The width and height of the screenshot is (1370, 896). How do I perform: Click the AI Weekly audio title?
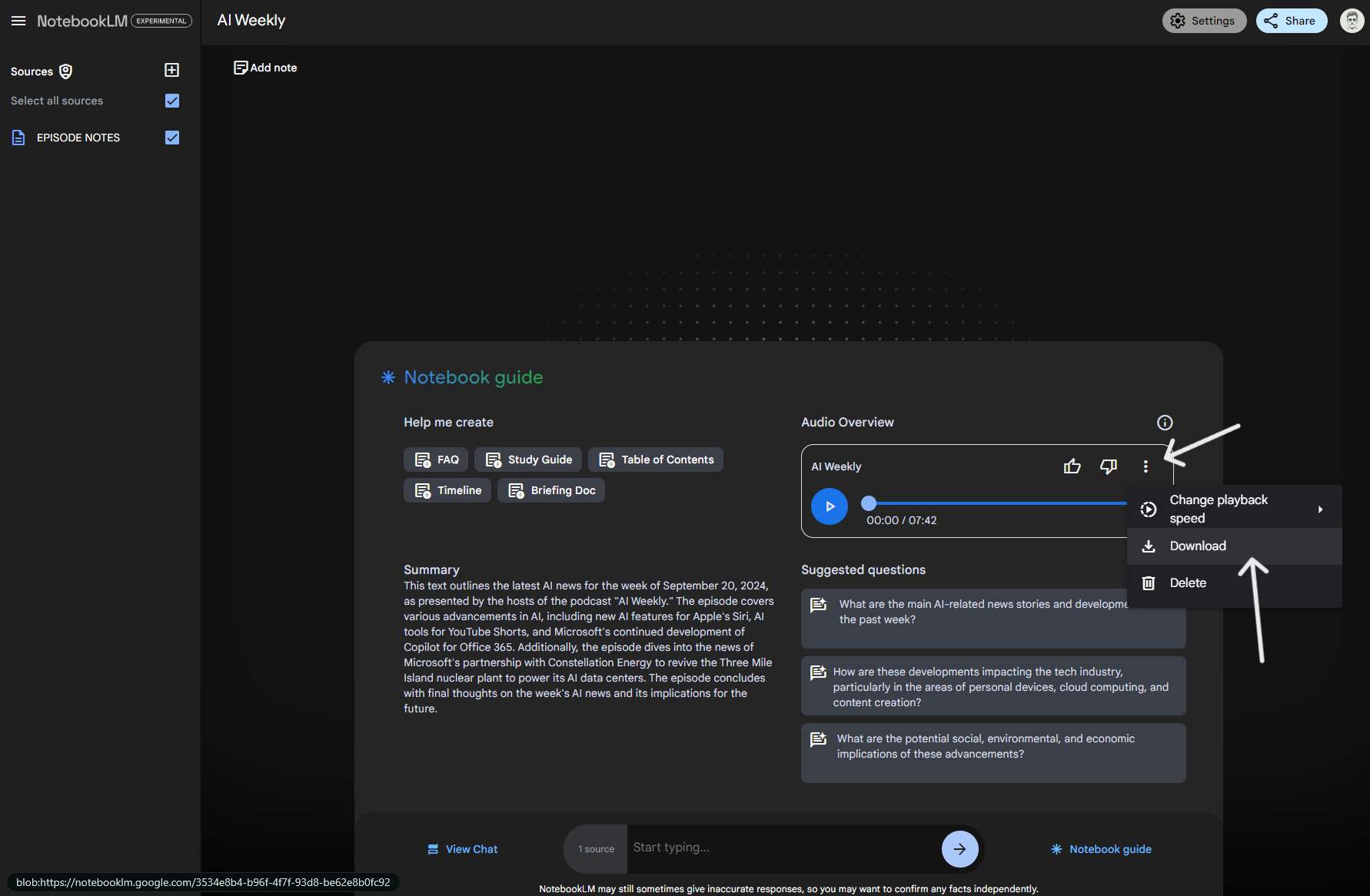[x=836, y=466]
